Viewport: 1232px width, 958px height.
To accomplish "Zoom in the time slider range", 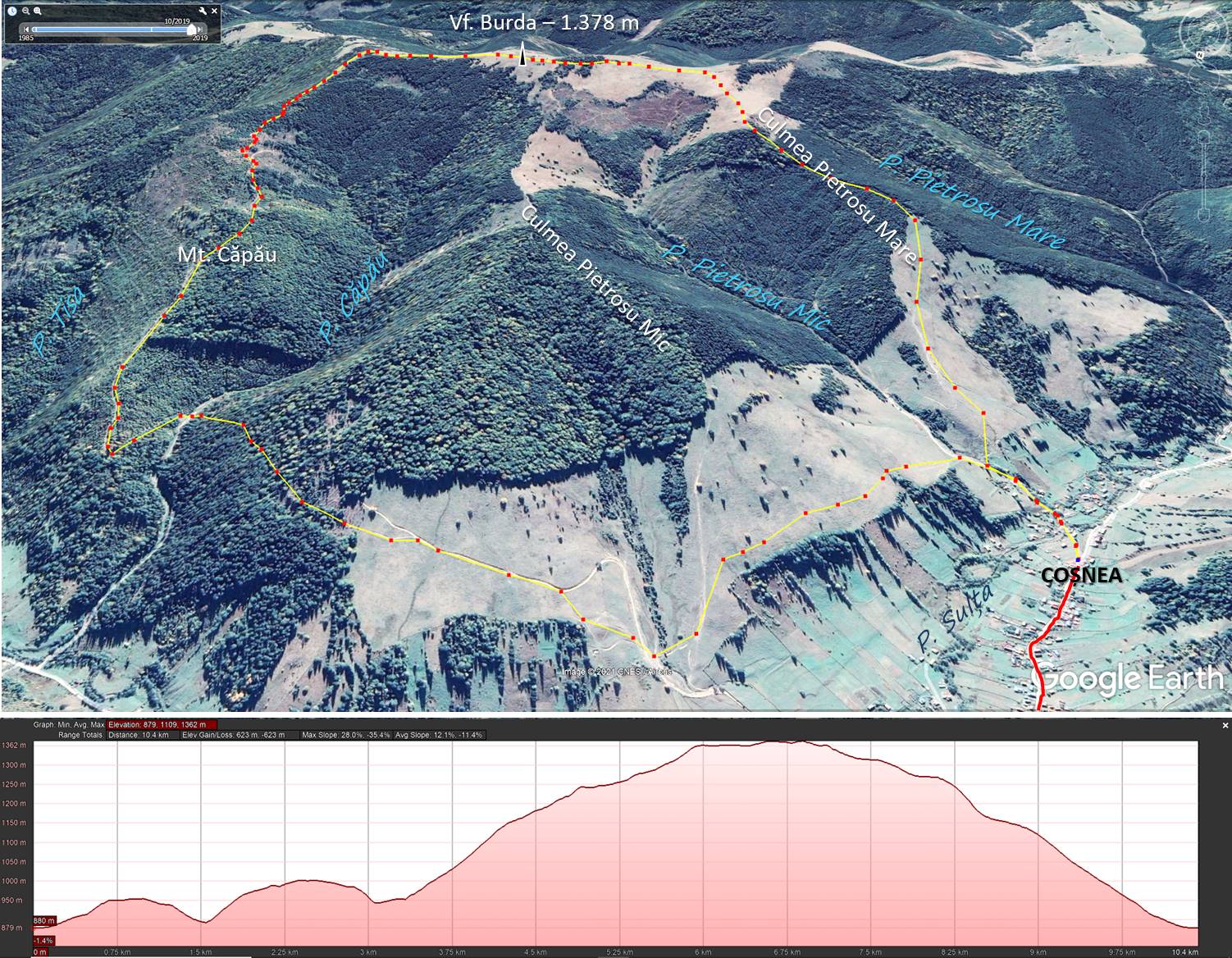I will [38, 11].
